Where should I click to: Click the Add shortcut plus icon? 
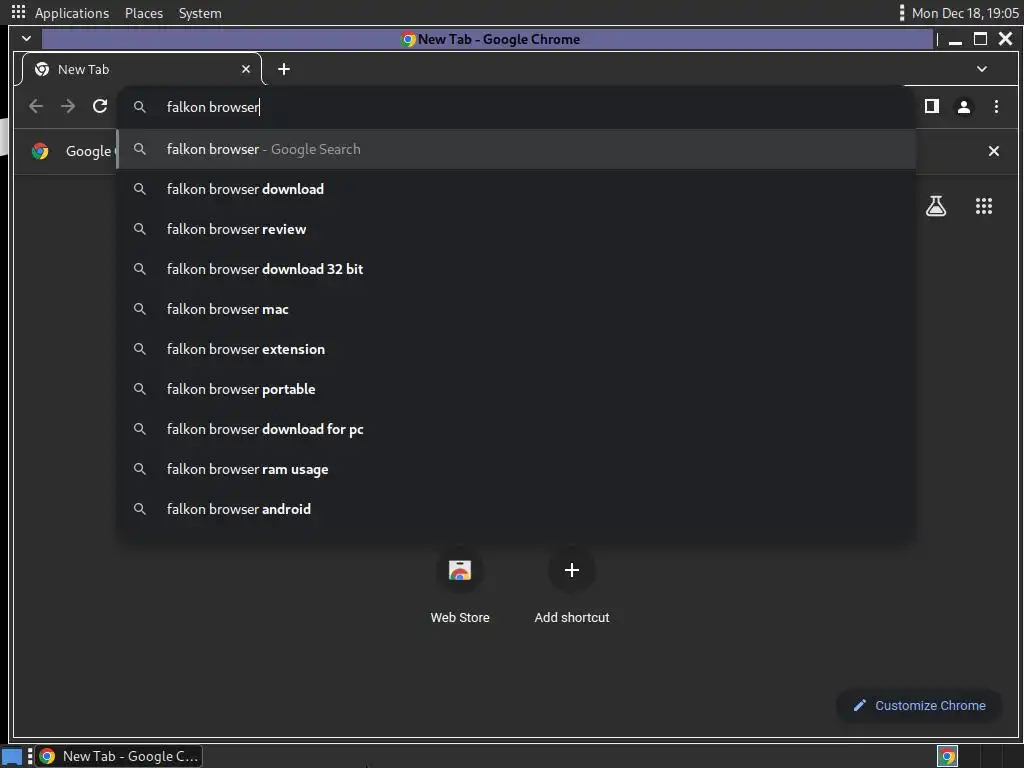[571, 570]
